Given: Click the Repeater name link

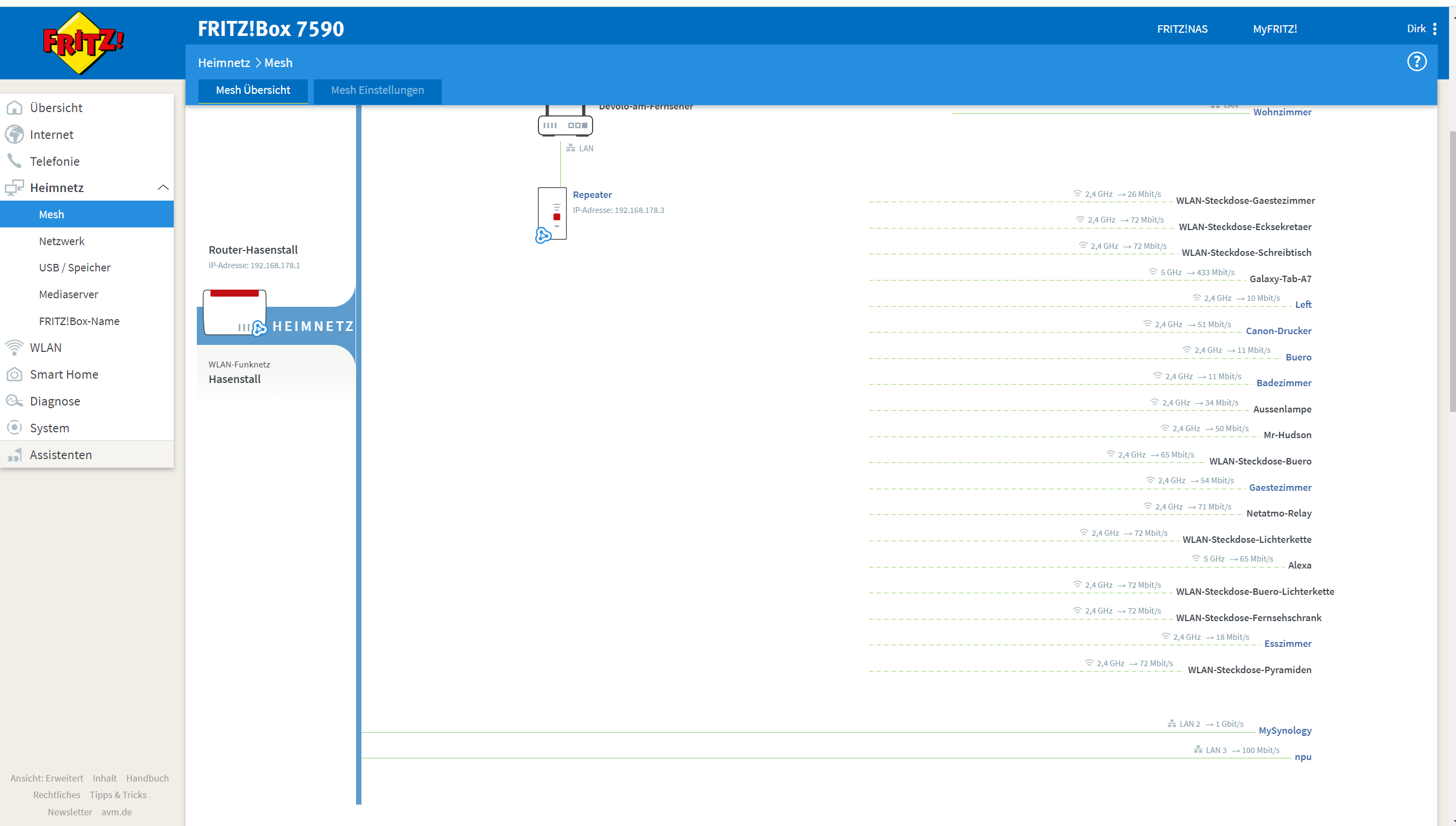Looking at the screenshot, I should tap(592, 195).
